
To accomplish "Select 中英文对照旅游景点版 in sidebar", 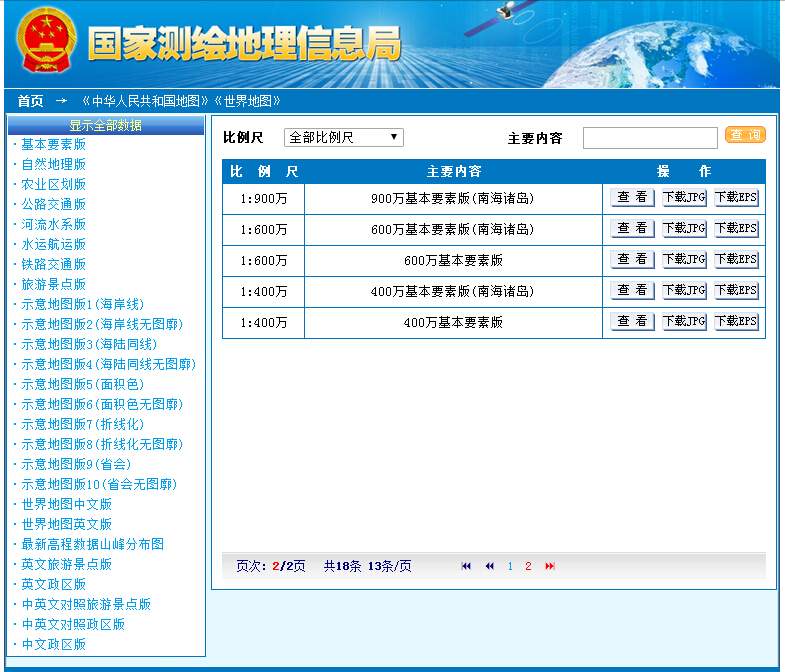I will (86, 605).
